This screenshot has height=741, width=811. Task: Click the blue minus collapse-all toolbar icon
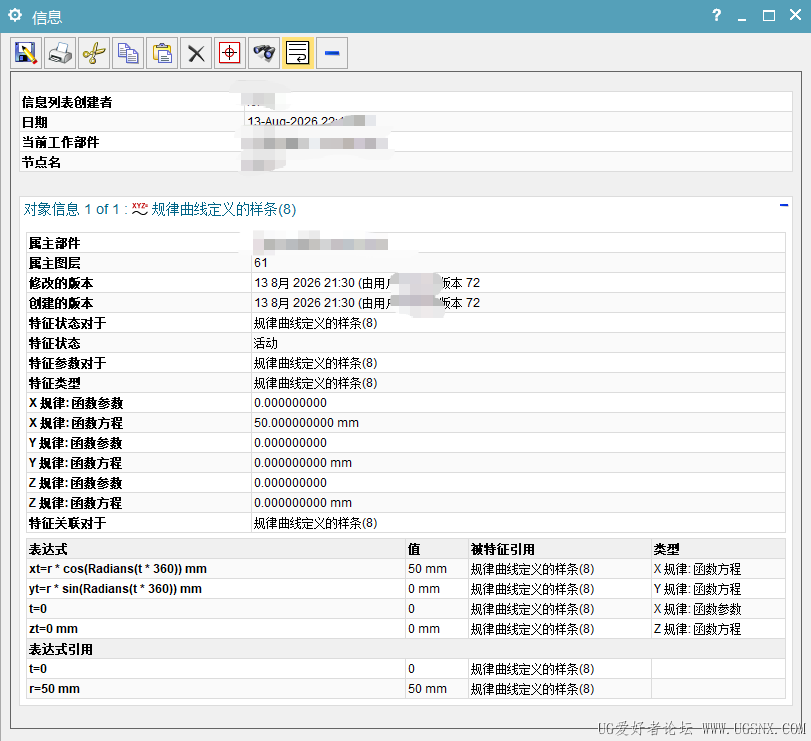point(332,53)
